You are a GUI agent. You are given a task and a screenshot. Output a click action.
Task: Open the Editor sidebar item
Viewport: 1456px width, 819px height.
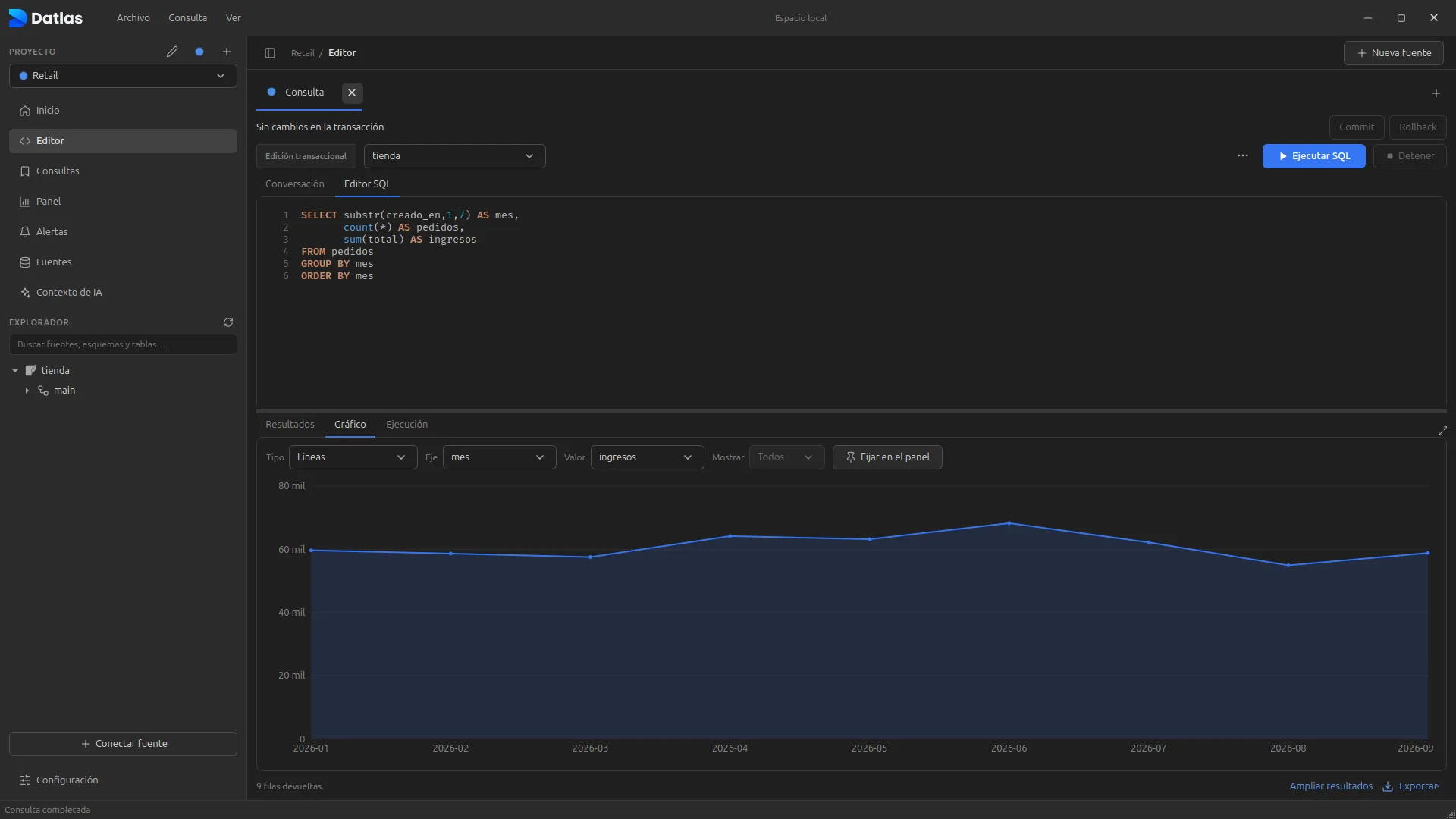(123, 141)
